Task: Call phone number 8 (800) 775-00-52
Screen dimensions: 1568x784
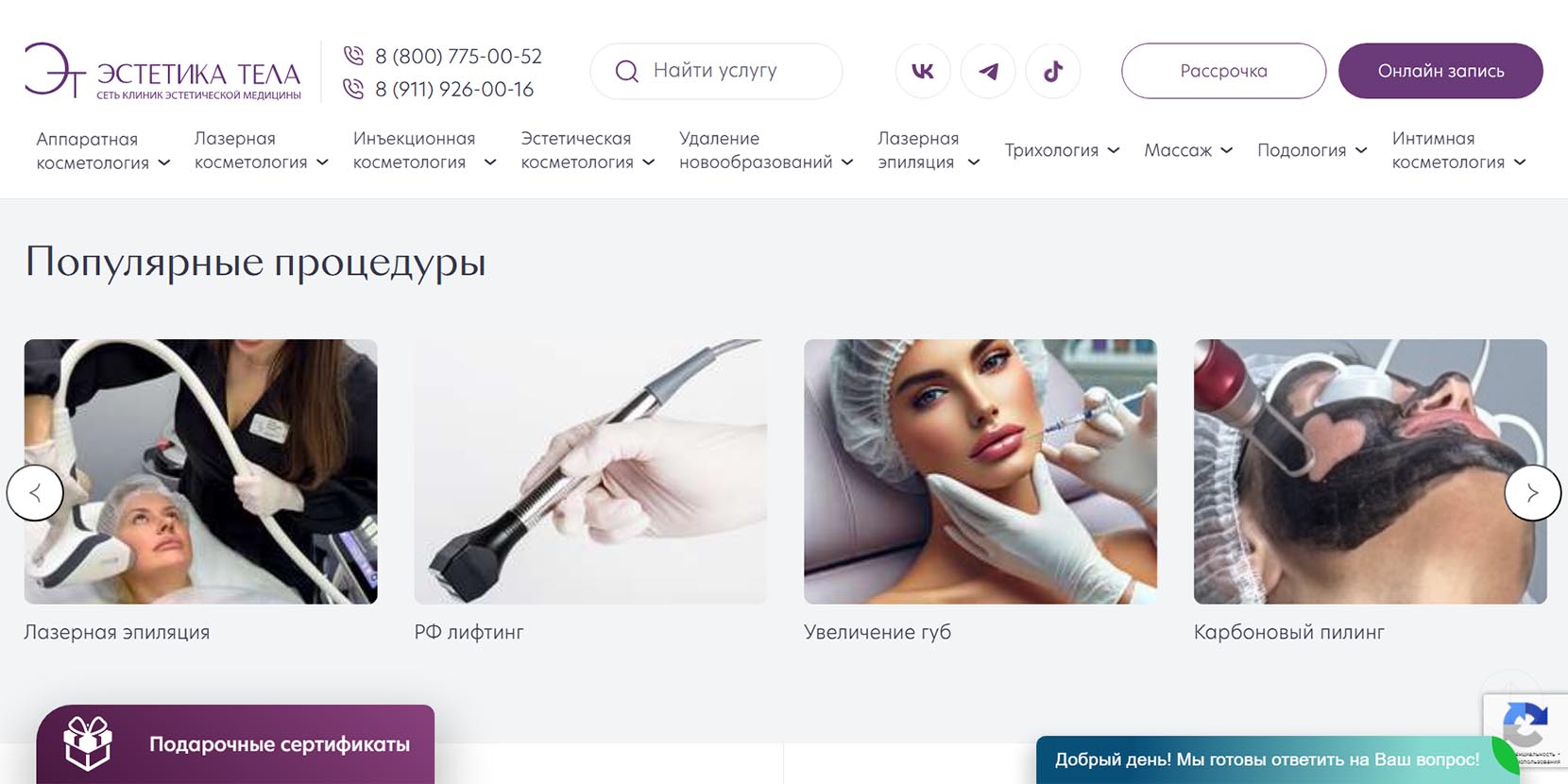Action: pyautogui.click(x=458, y=56)
